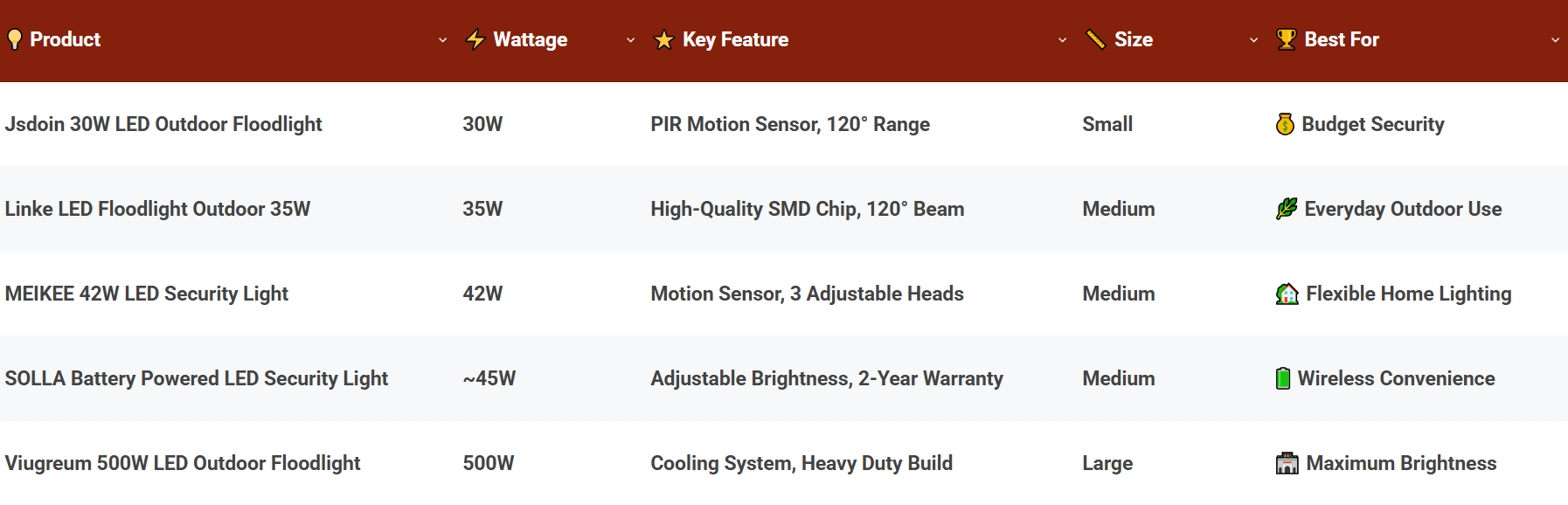Click the battery icon for Wireless Convenience
This screenshot has width=1568, height=505.
[1283, 378]
